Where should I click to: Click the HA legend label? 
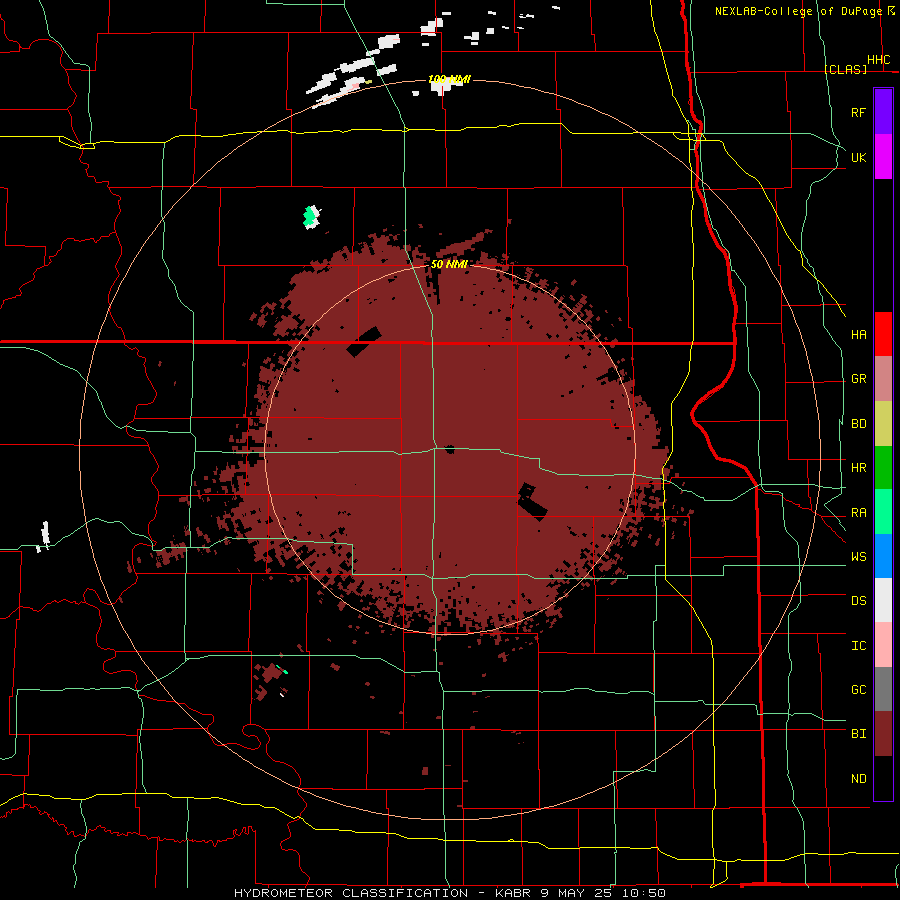click(858, 335)
